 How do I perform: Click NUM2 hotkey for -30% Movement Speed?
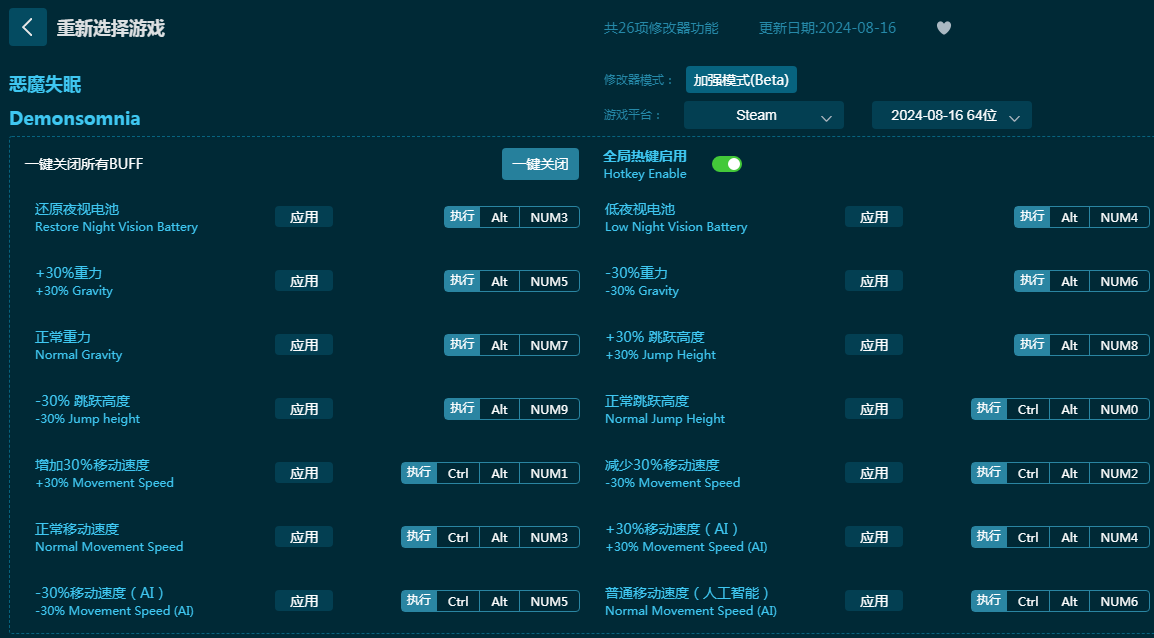tap(1119, 473)
